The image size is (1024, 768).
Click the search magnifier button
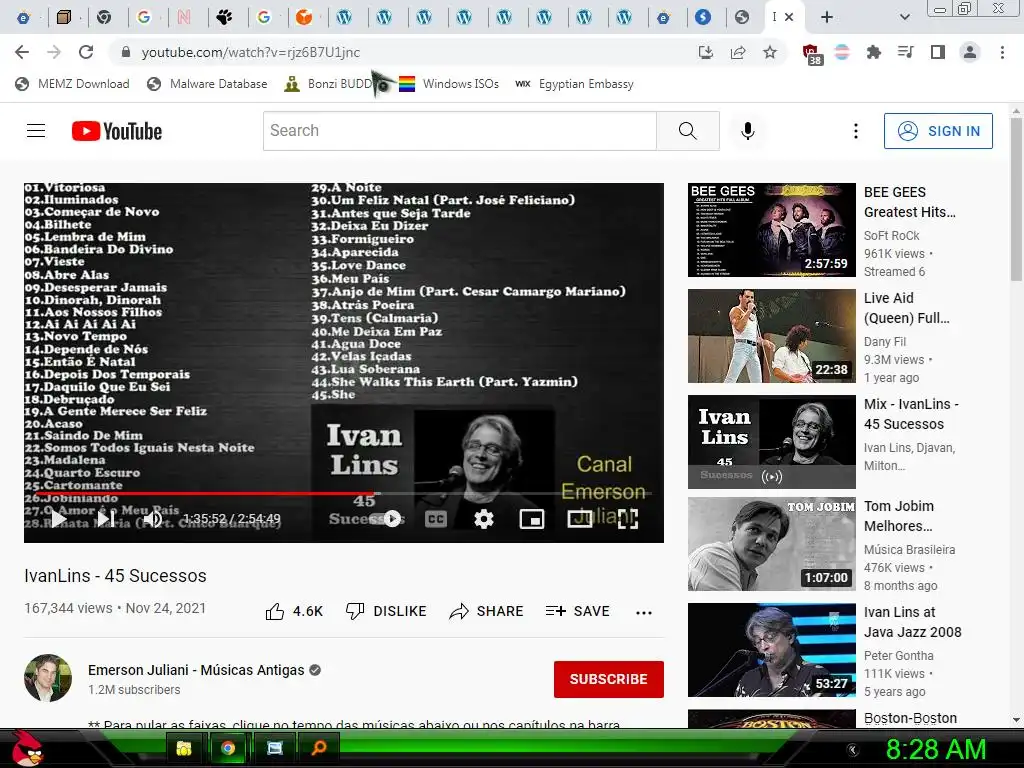coord(688,131)
